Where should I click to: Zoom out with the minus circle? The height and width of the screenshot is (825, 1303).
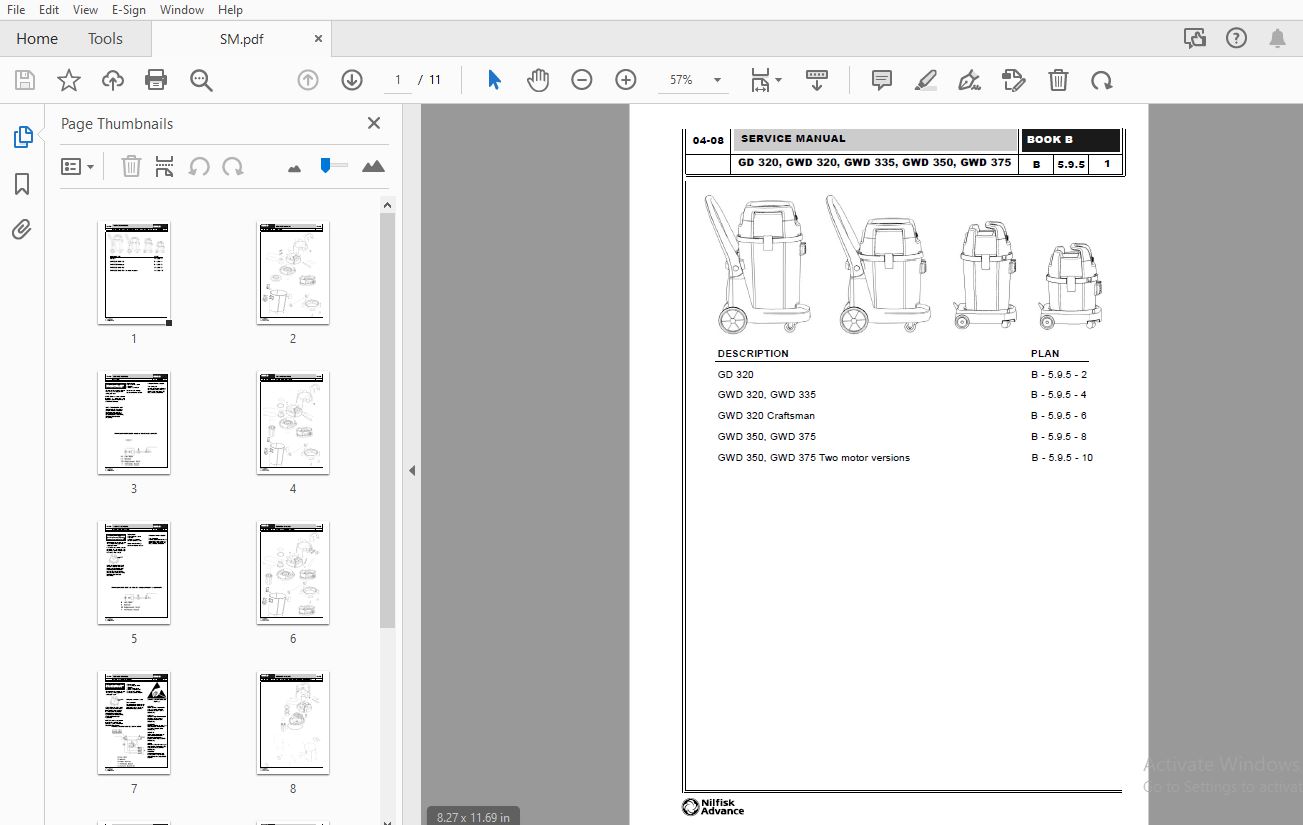pos(582,80)
